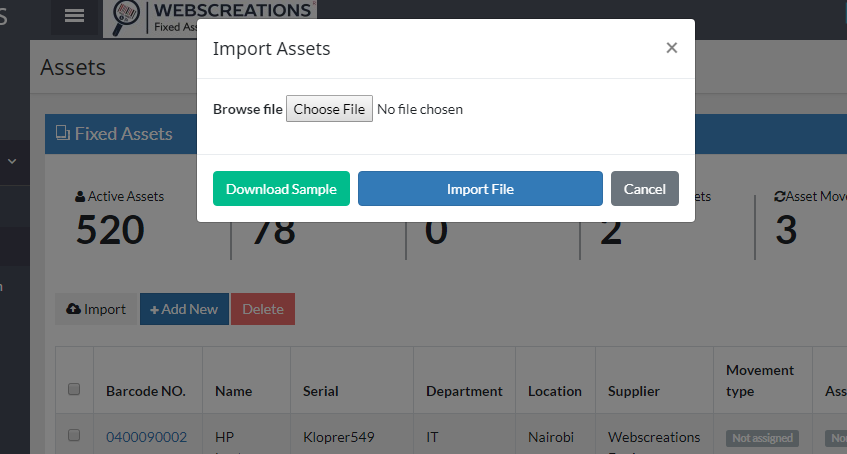Image resolution: width=847 pixels, height=454 pixels.
Task: Tick the select-all checkbox in table header
Action: click(x=74, y=389)
